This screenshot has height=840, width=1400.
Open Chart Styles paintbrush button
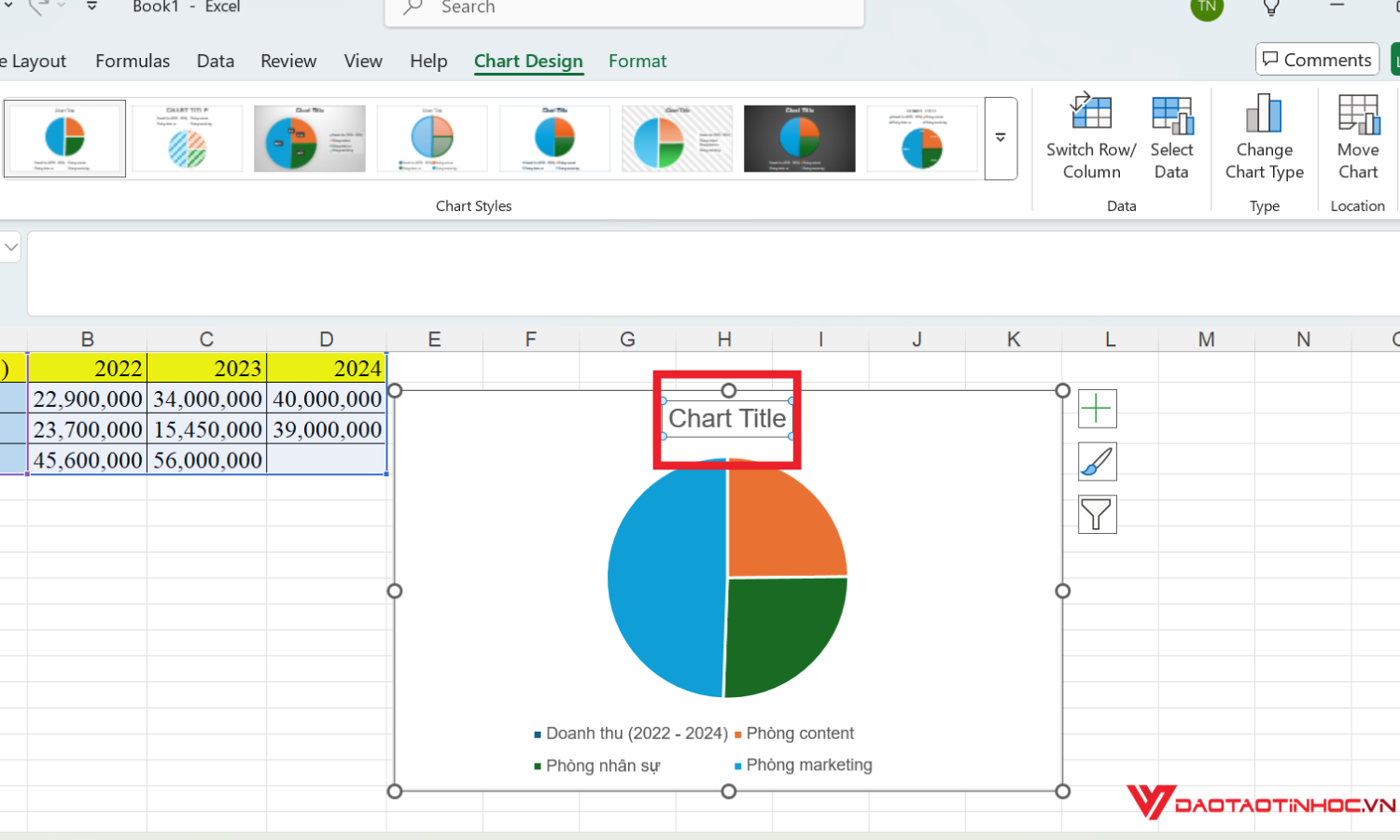[1097, 462]
